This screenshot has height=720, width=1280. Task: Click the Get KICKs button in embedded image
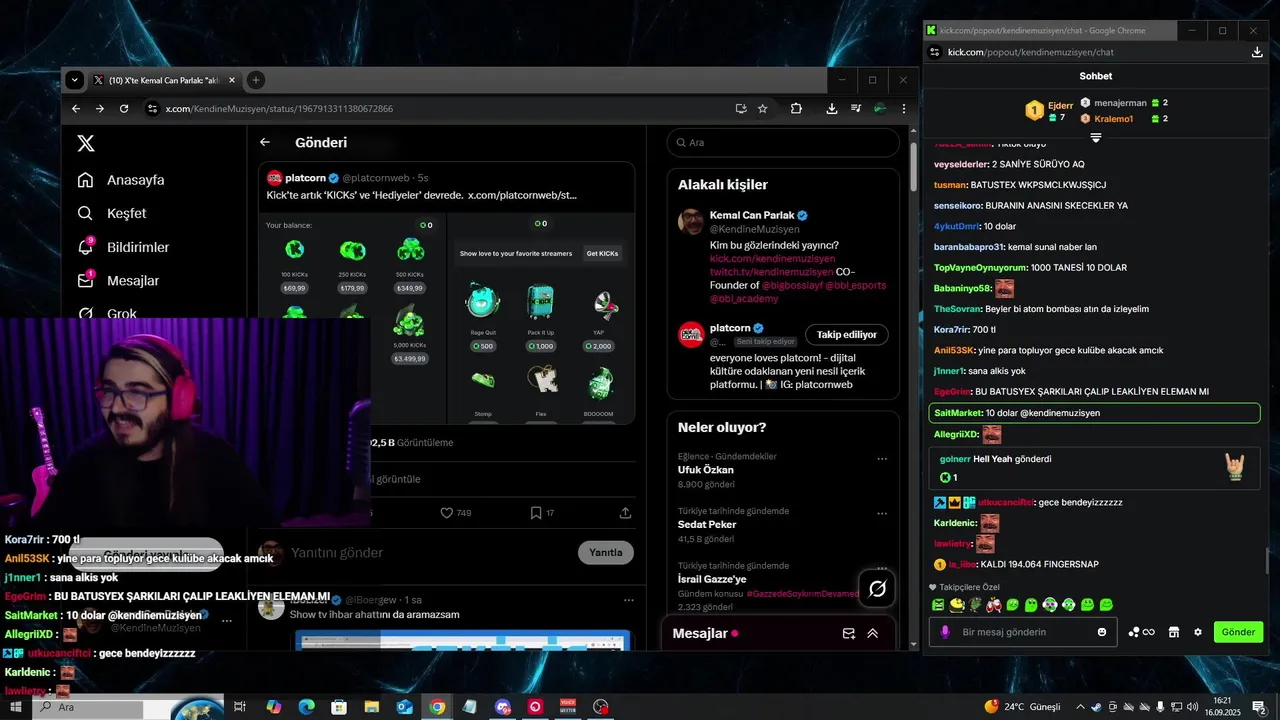(x=602, y=254)
